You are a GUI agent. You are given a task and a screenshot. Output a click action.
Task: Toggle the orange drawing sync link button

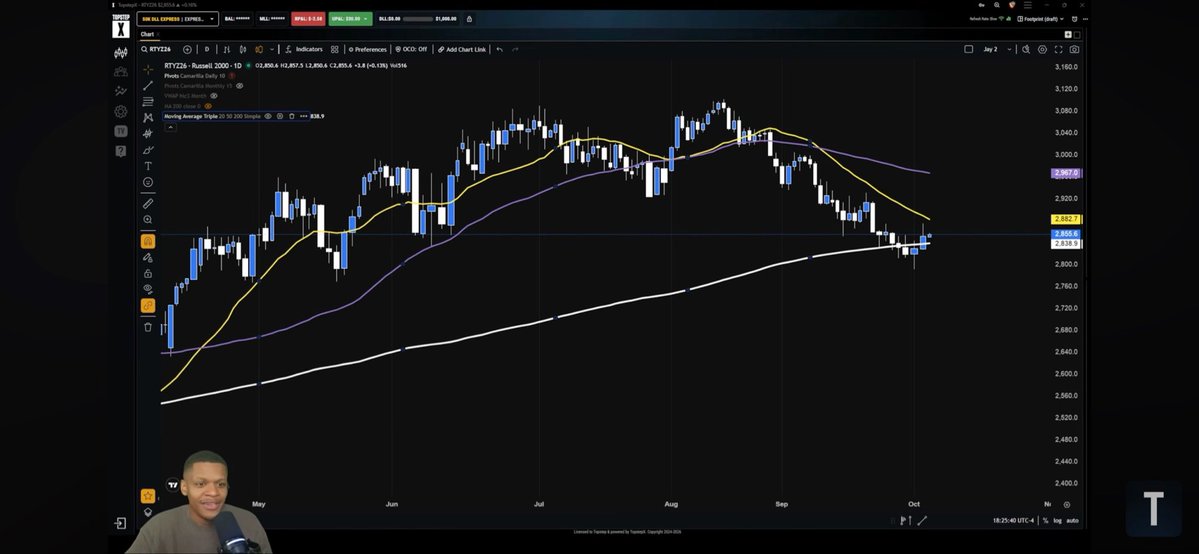148,305
